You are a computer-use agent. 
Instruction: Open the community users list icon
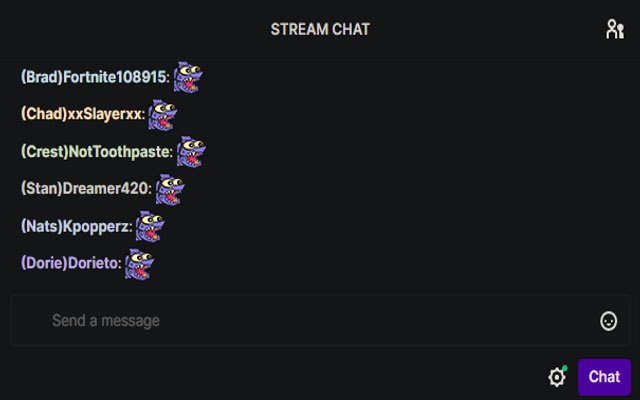coord(615,29)
